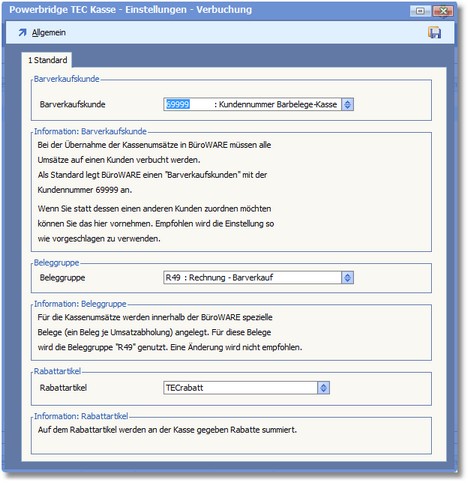Click the Rabattartikel field label

[63, 388]
